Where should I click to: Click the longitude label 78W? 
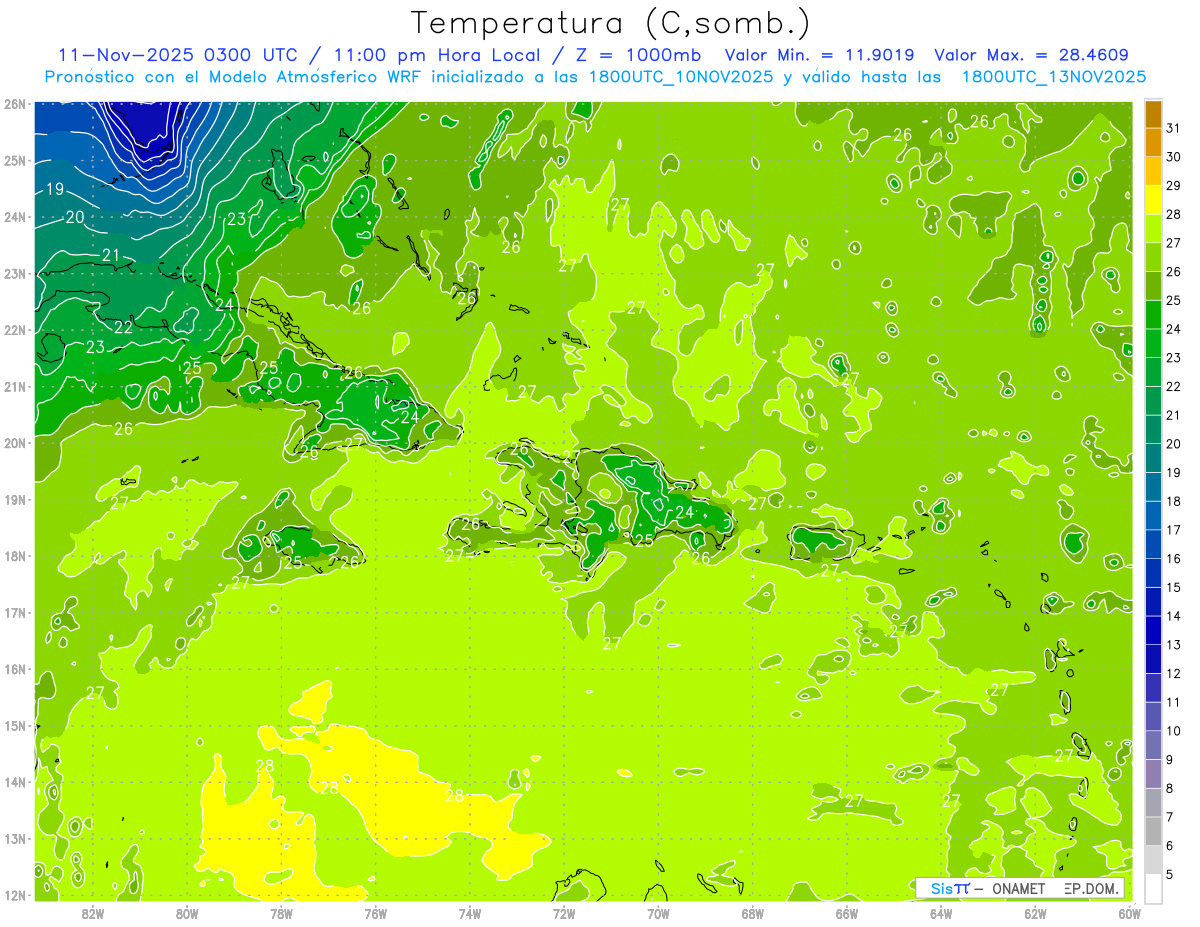click(281, 913)
